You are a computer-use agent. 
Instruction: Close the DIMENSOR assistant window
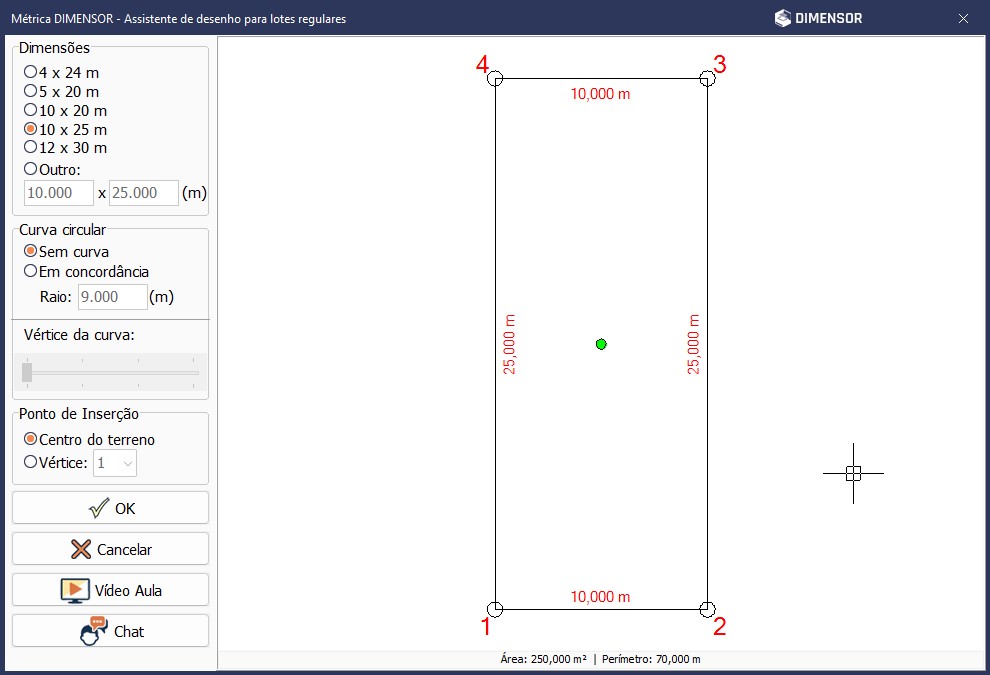(963, 18)
